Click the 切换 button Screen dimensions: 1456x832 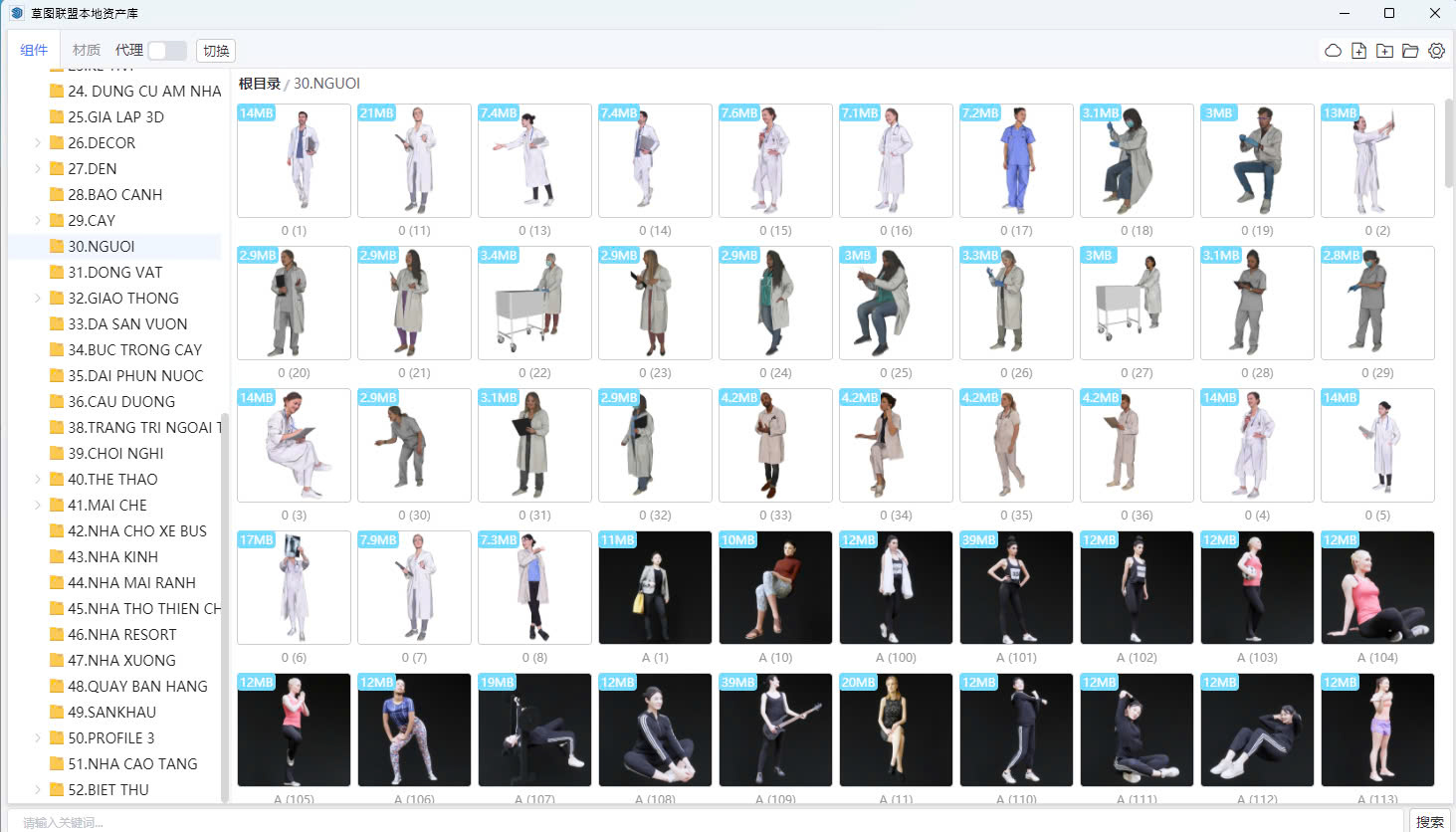[216, 51]
